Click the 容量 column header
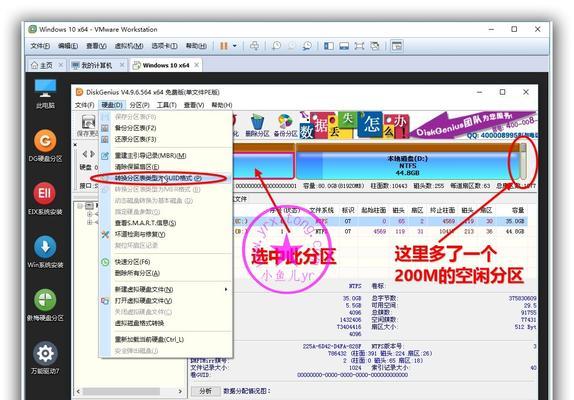Screen dimensions: 574x400 coord(518,210)
